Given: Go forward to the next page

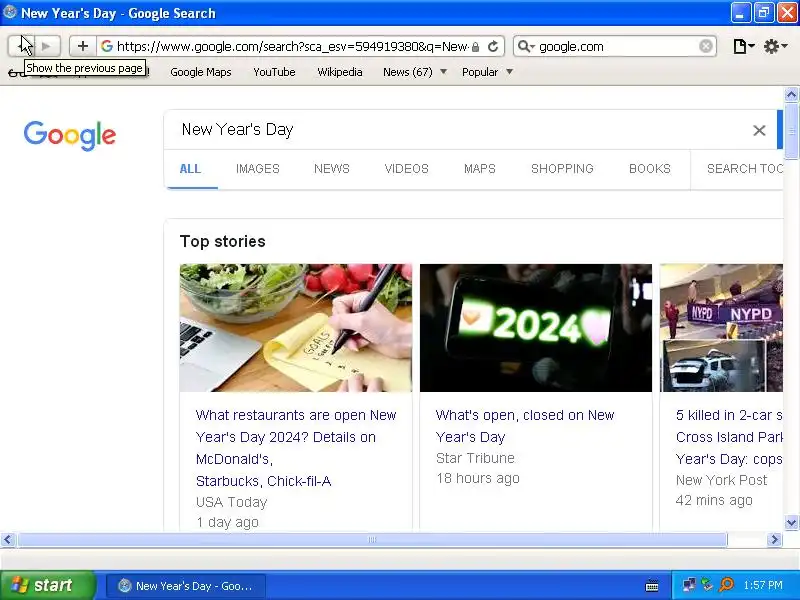Looking at the screenshot, I should tap(47, 46).
